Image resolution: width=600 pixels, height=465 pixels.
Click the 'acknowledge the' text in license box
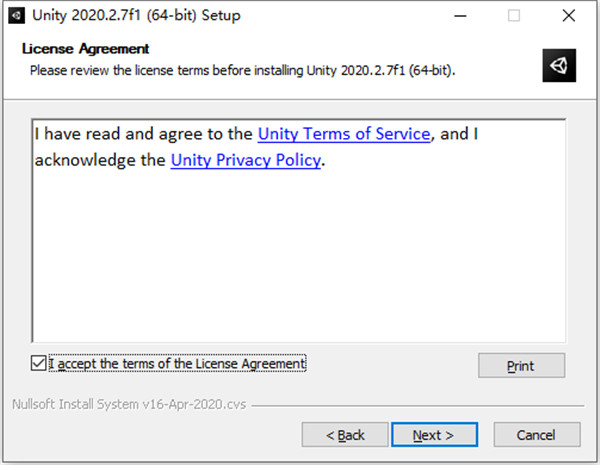(100, 160)
